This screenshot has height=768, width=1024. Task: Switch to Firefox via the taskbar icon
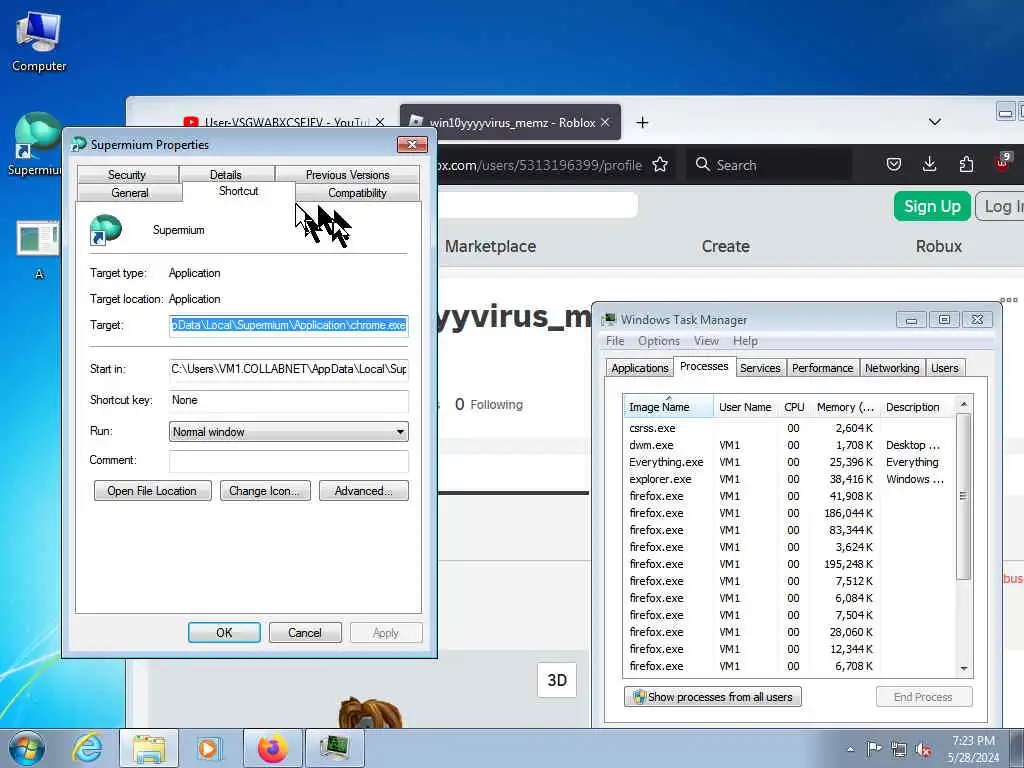272,748
